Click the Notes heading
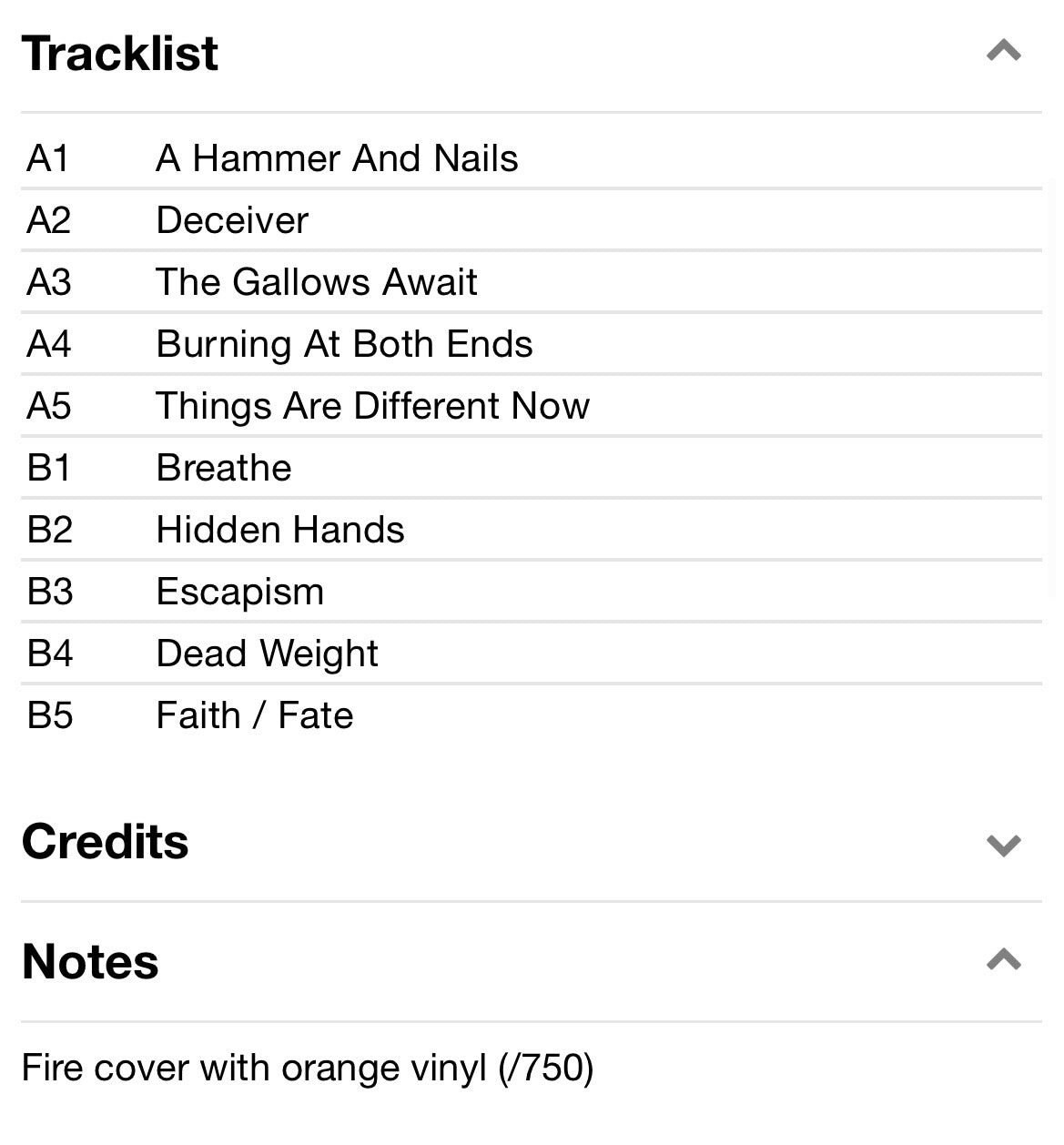Screen dimensions: 1064x1145 pyautogui.click(x=90, y=962)
